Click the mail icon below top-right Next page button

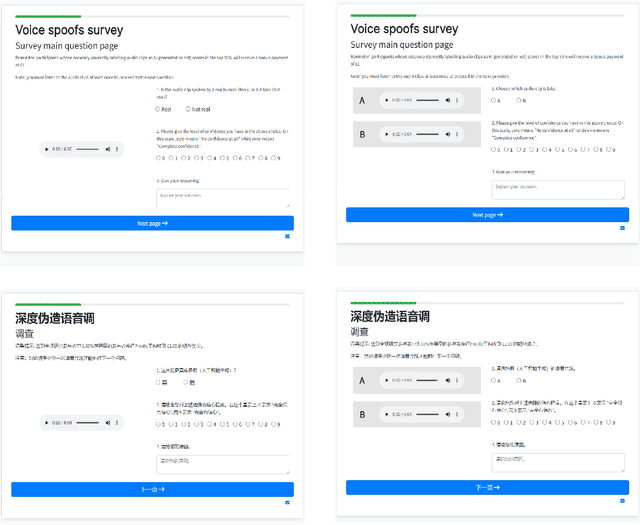click(622, 228)
